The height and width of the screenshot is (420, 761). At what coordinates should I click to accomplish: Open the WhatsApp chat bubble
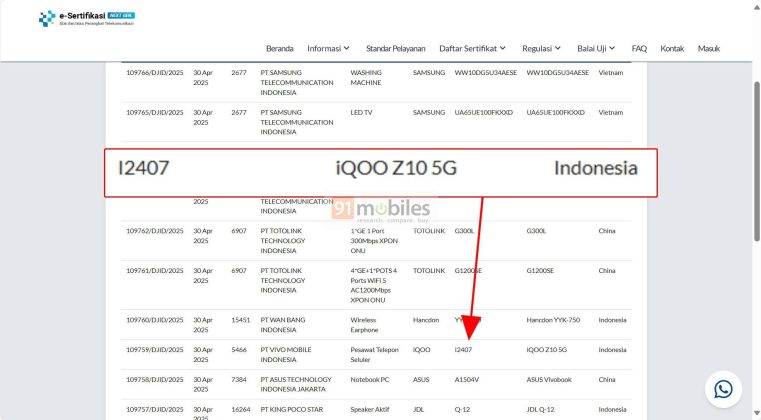(x=723, y=389)
